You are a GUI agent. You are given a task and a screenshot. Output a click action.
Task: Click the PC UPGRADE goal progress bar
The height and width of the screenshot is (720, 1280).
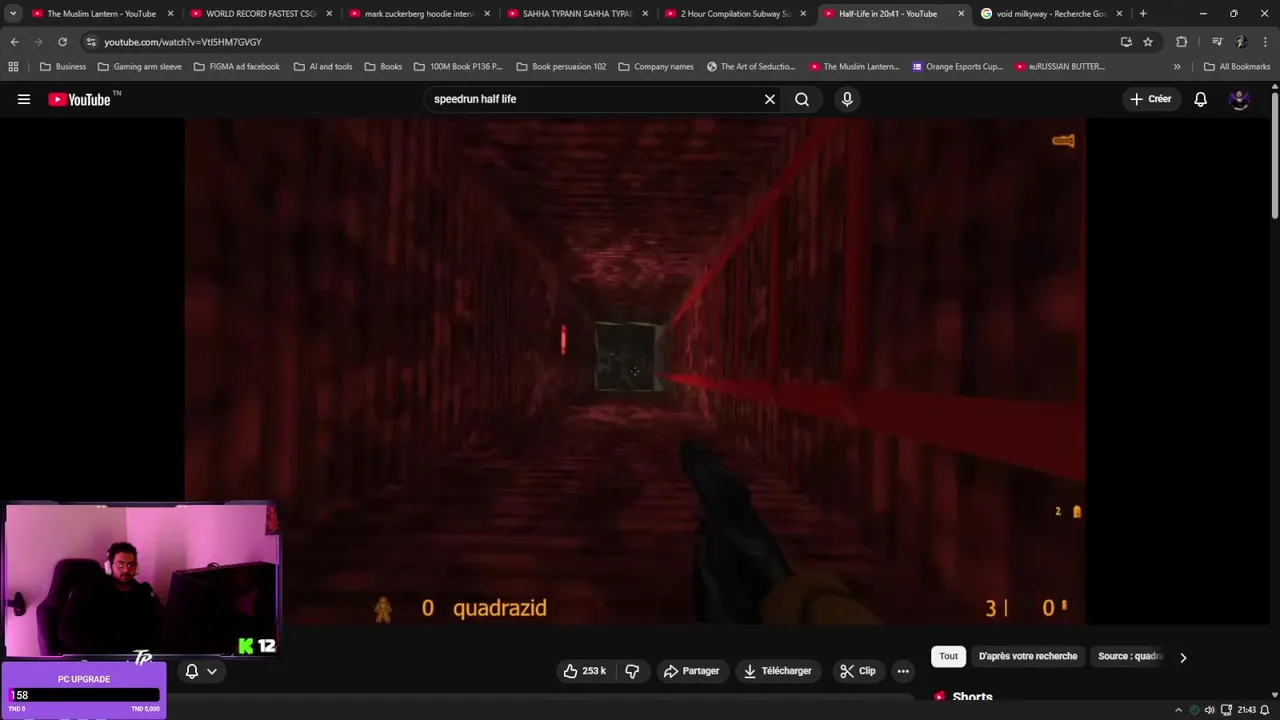click(84, 695)
